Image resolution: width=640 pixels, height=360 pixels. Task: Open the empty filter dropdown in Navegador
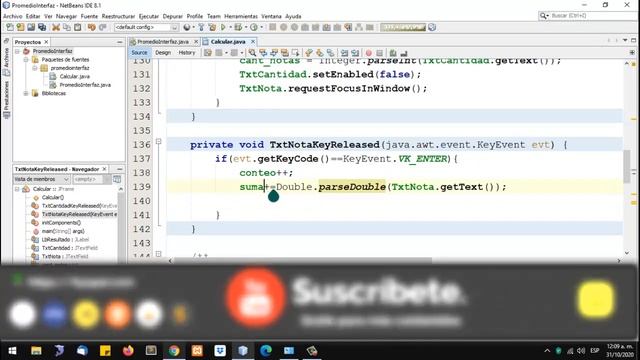(x=92, y=179)
